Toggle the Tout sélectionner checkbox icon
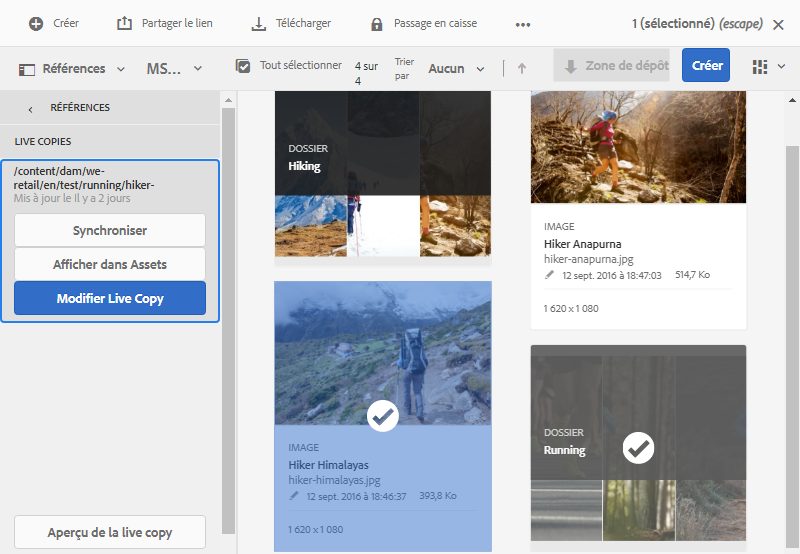800x554 pixels. tap(243, 66)
